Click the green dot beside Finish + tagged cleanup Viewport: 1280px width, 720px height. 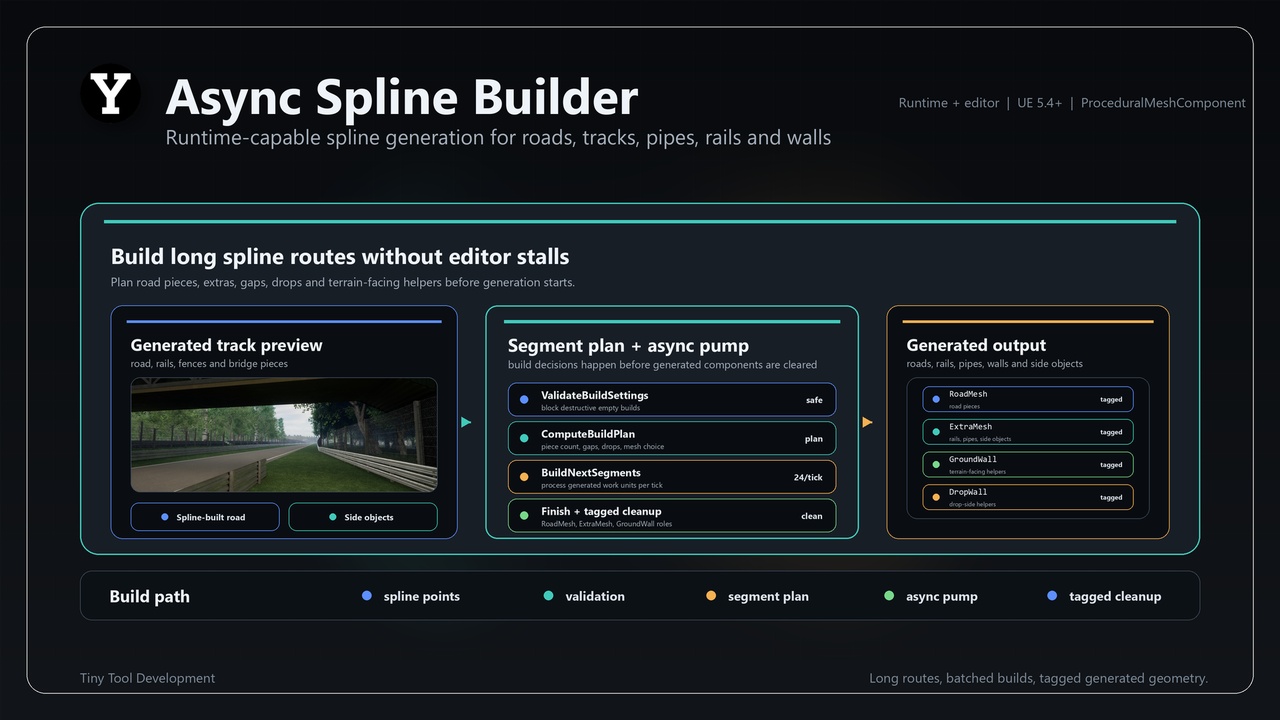pyautogui.click(x=524, y=516)
